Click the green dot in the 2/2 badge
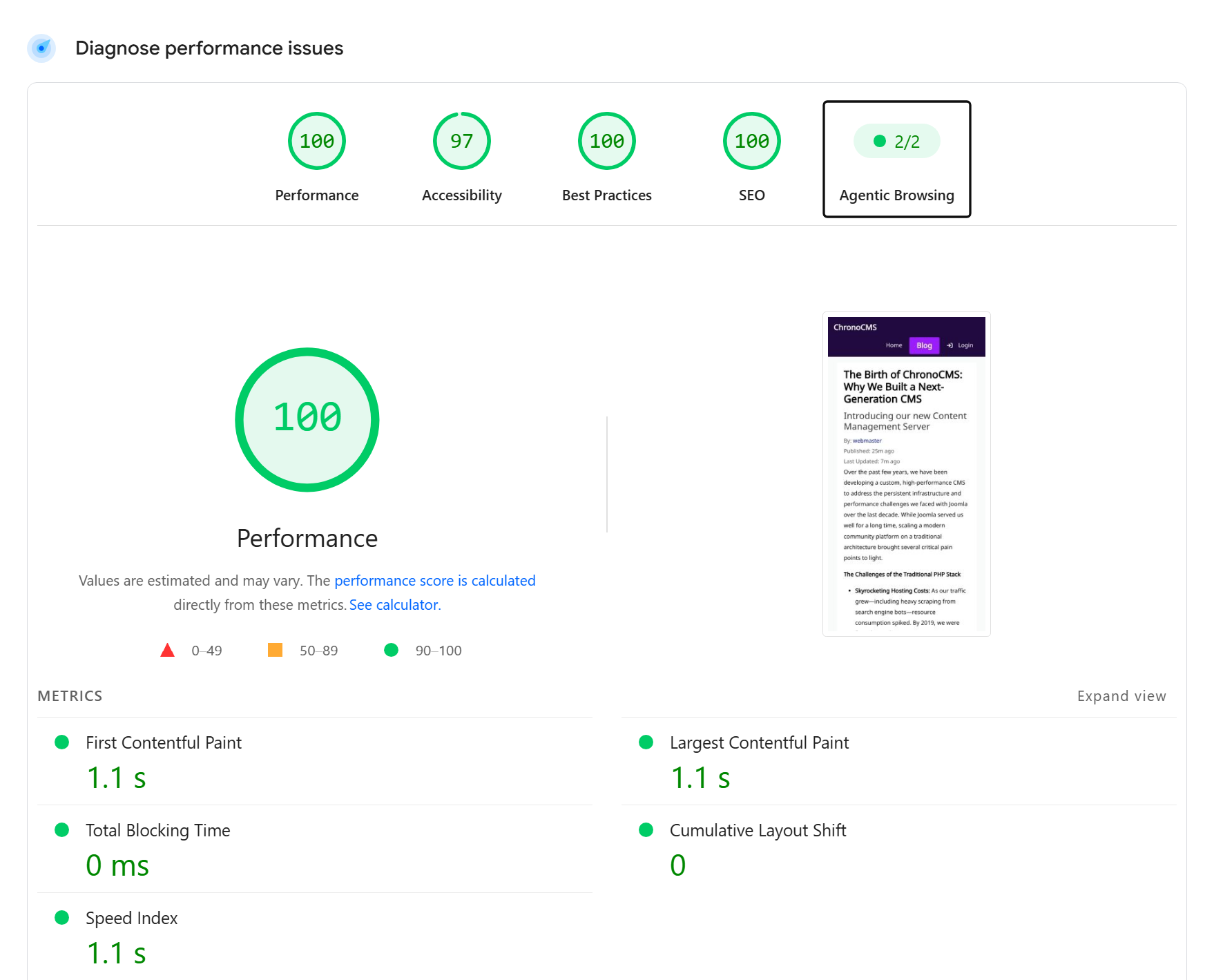Image resolution: width=1214 pixels, height=980 pixels. tap(880, 141)
